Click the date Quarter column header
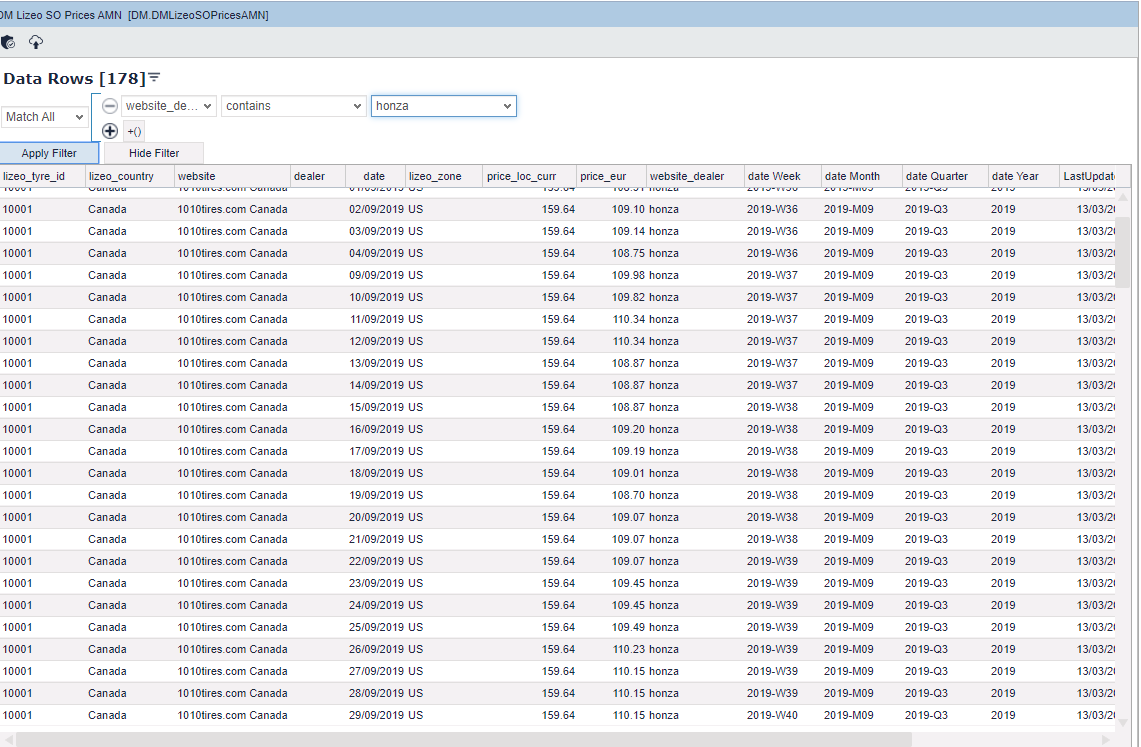1141x747 pixels. point(936,176)
